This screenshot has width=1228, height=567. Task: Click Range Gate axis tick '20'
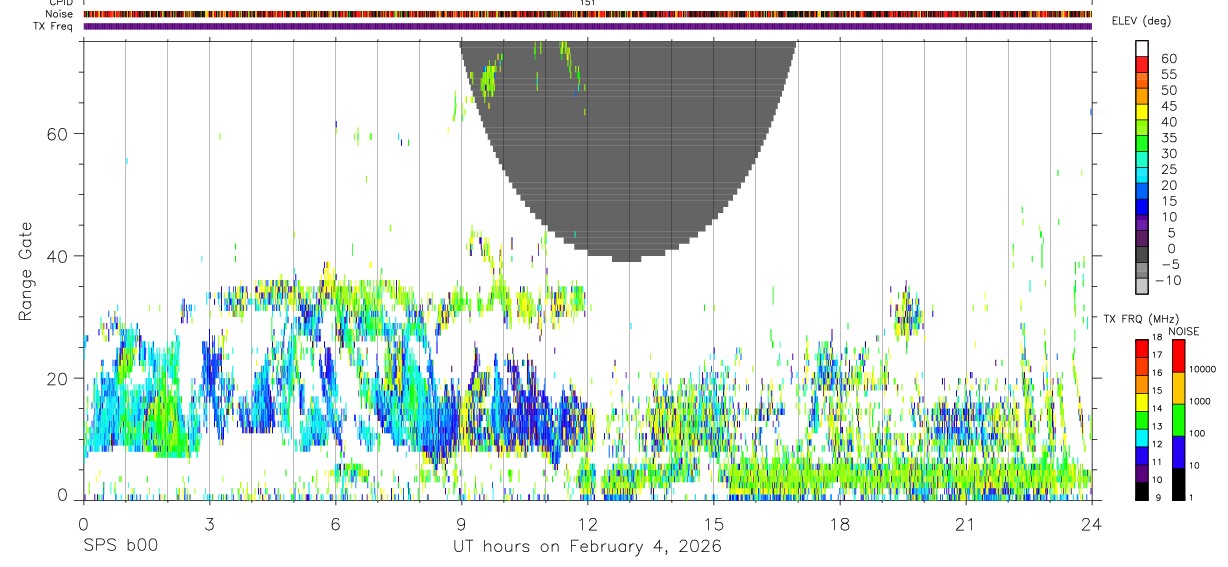(x=59, y=378)
